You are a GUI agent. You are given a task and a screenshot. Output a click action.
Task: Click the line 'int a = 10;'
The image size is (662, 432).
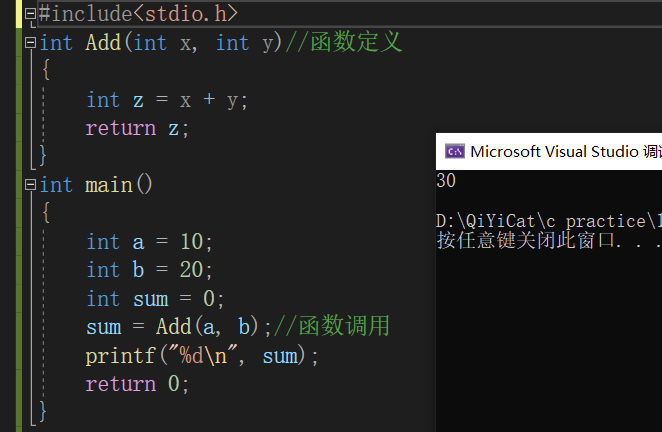point(149,242)
